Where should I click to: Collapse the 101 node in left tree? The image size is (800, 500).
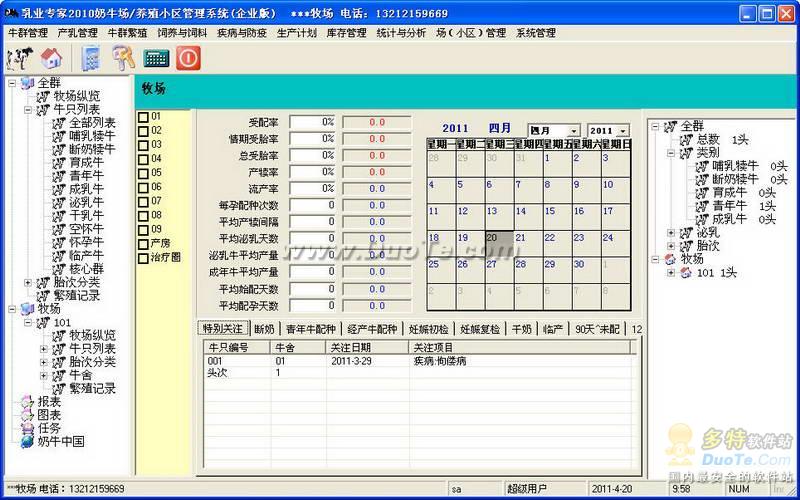tap(28, 322)
